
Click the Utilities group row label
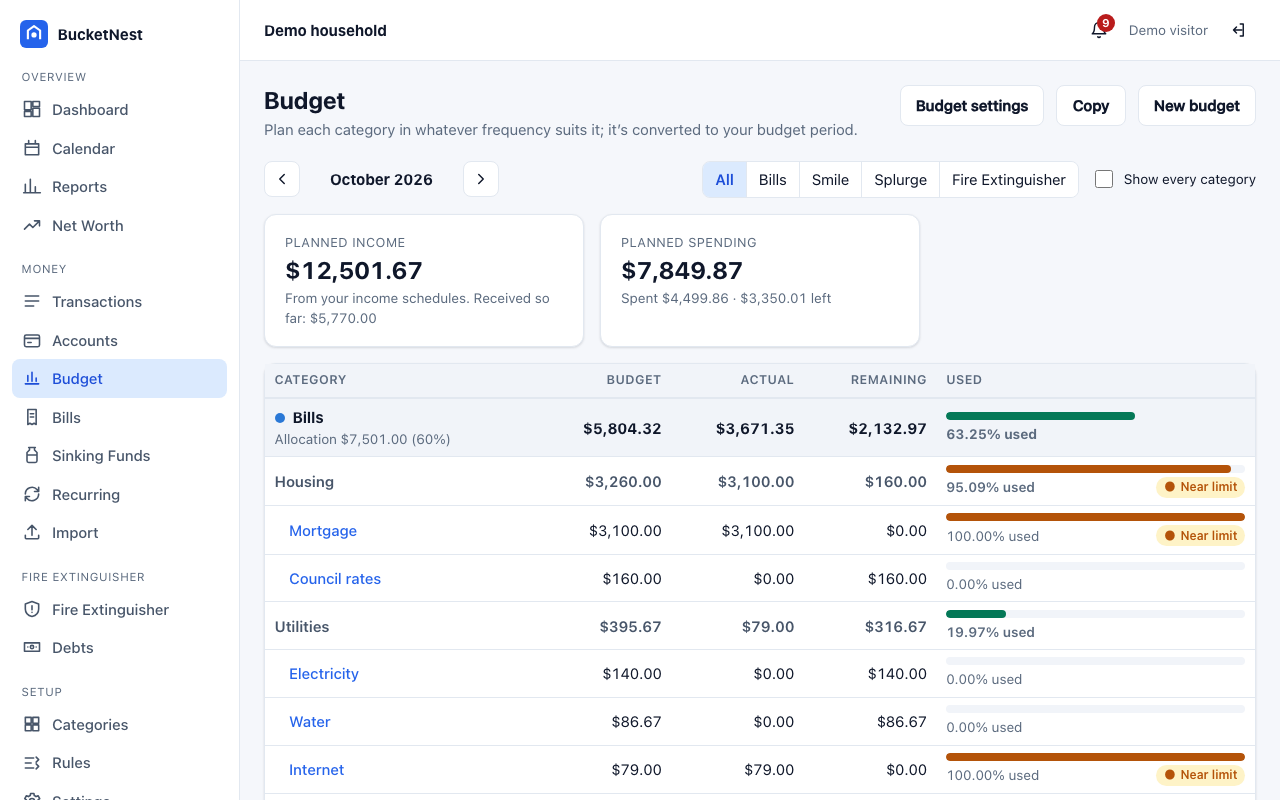[302, 627]
